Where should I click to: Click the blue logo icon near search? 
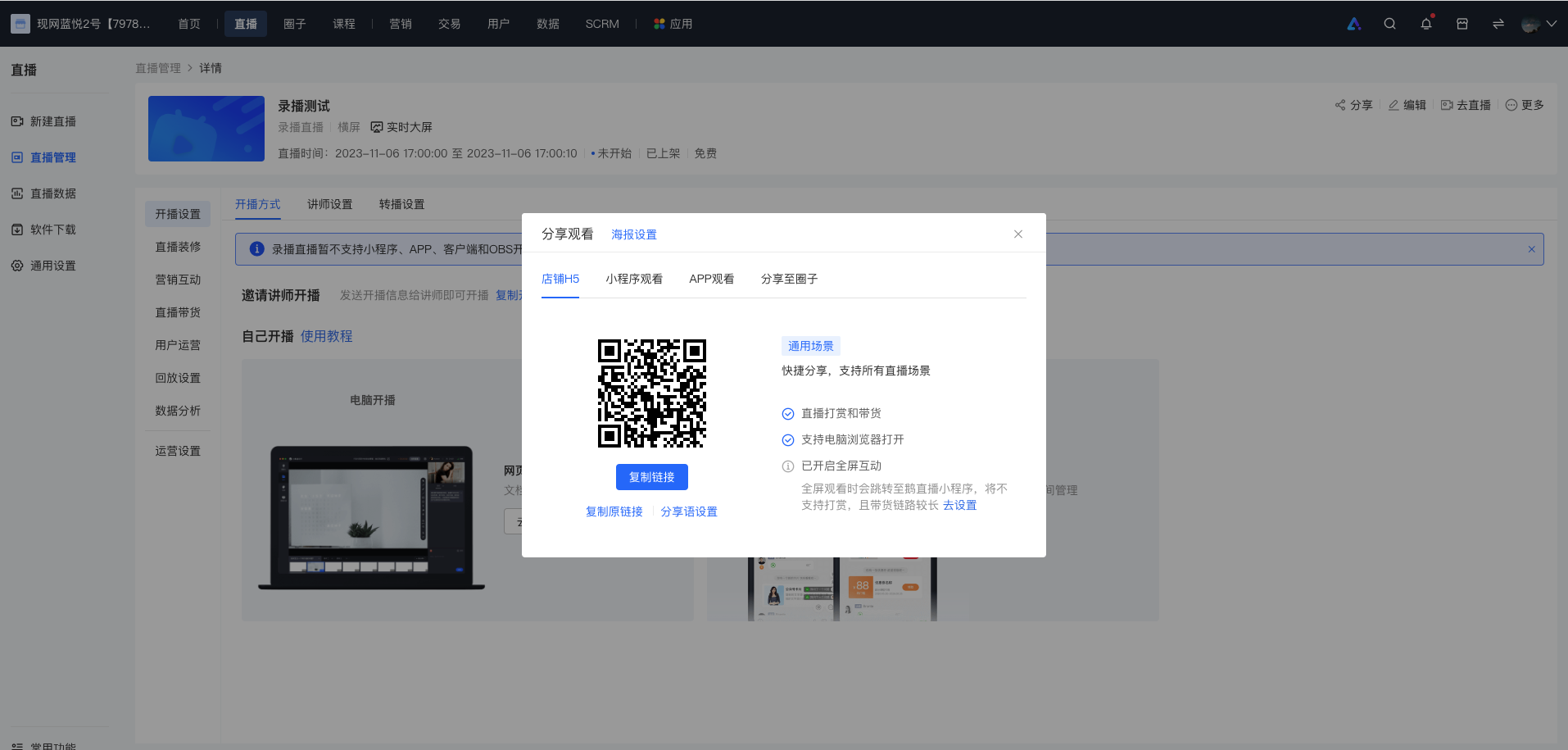[x=1354, y=24]
